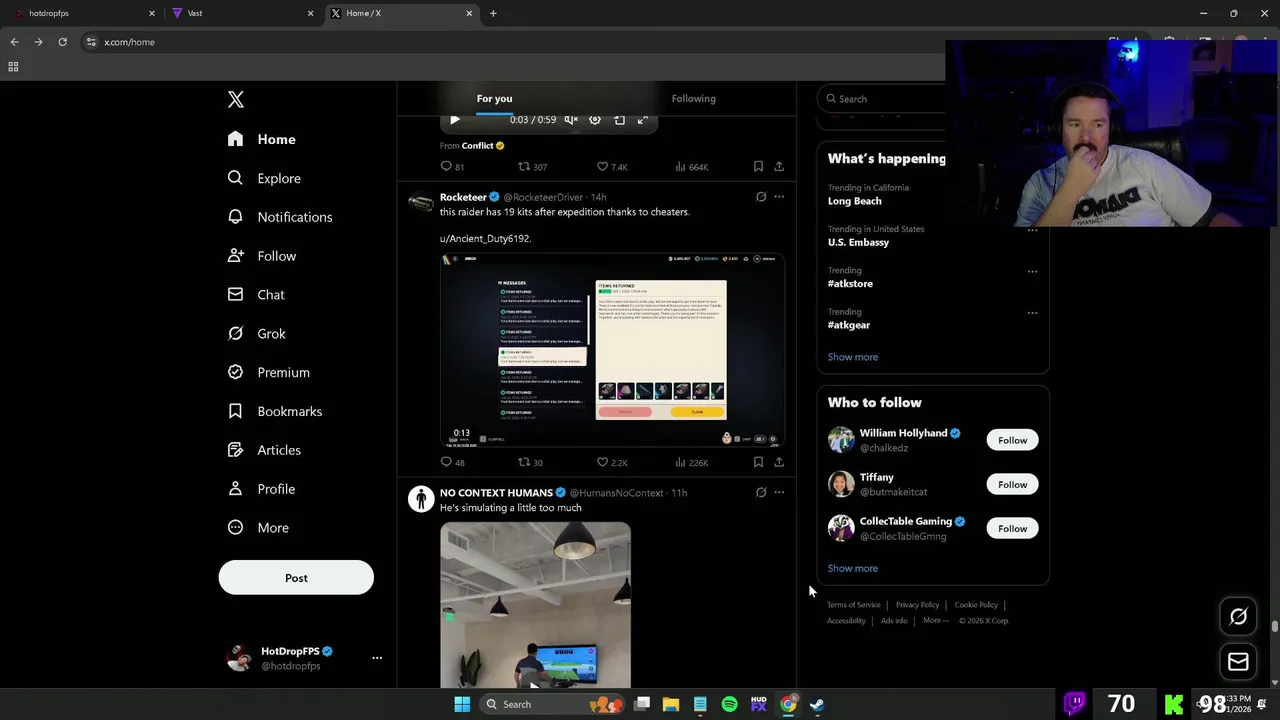
Task: Click the Post button
Action: (296, 578)
